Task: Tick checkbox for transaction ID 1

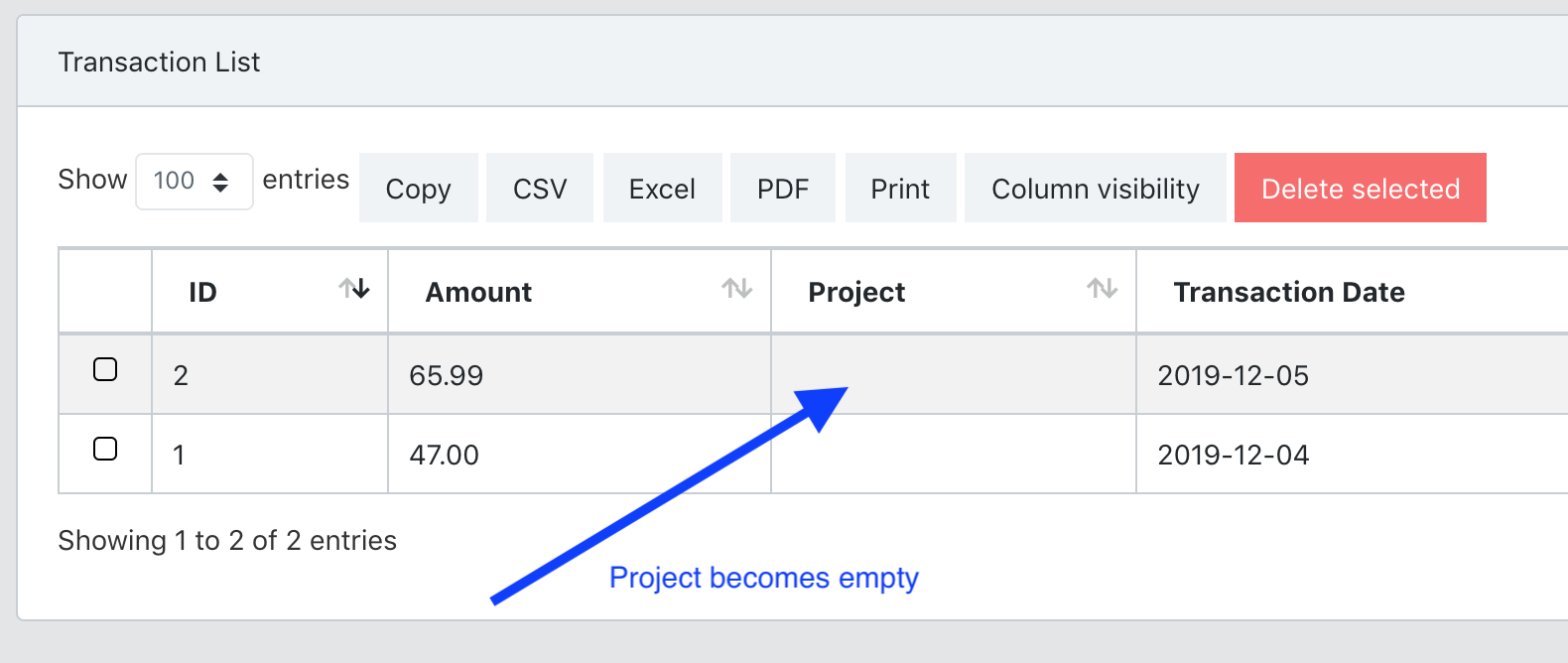Action: click(105, 449)
